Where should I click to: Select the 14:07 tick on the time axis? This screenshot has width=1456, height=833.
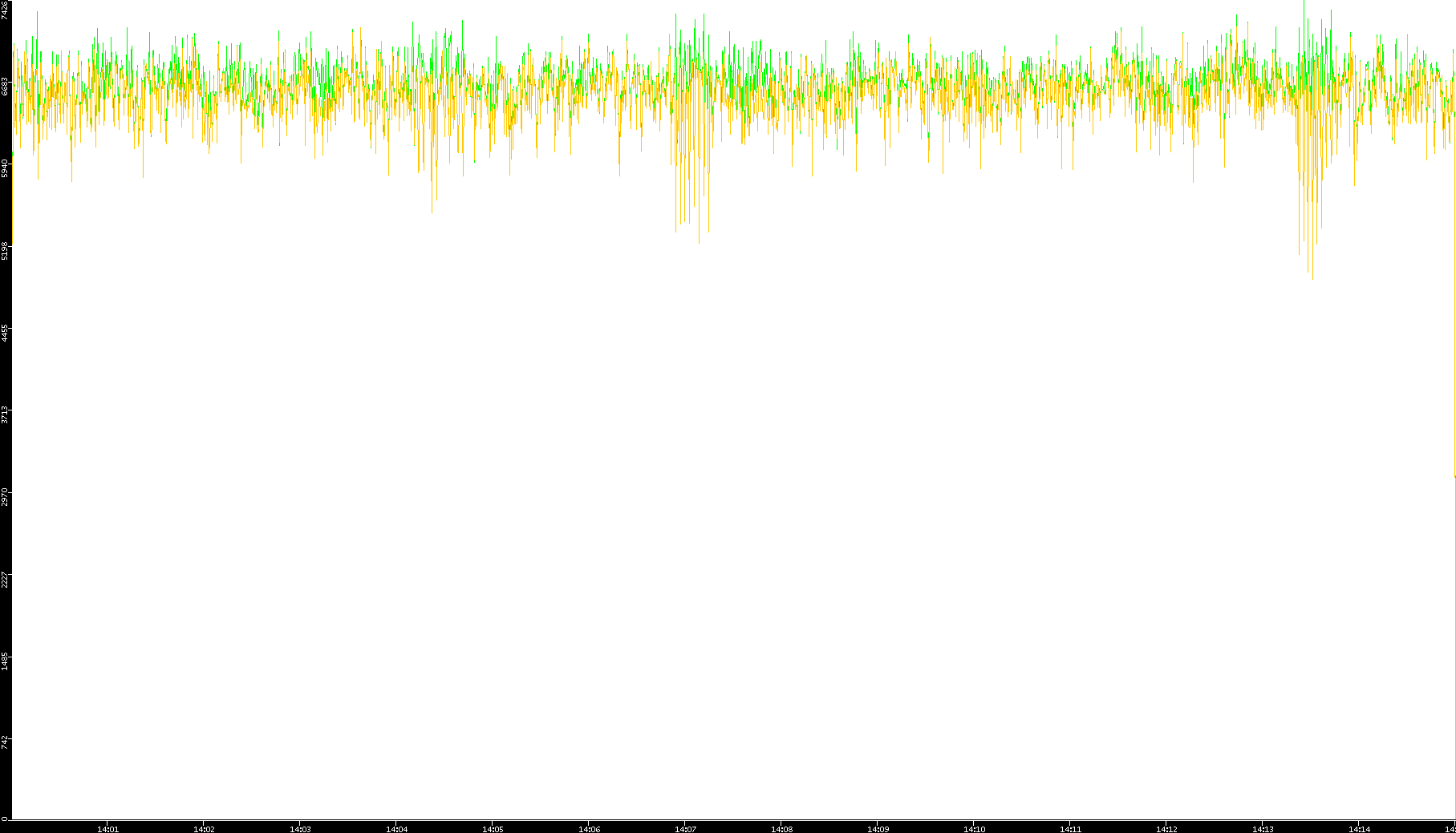pyautogui.click(x=685, y=829)
